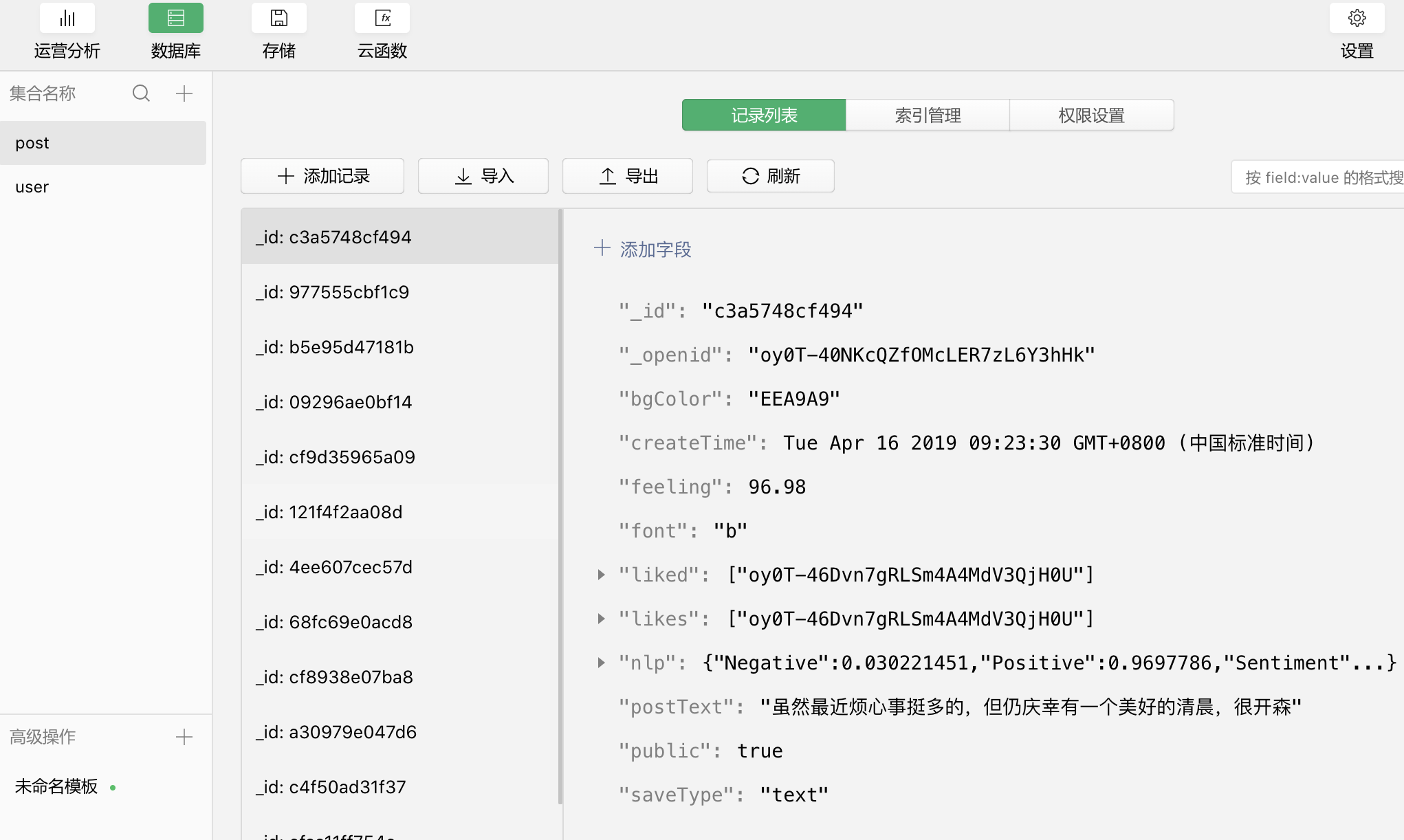Click the 添加字段 add field link

[643, 250]
